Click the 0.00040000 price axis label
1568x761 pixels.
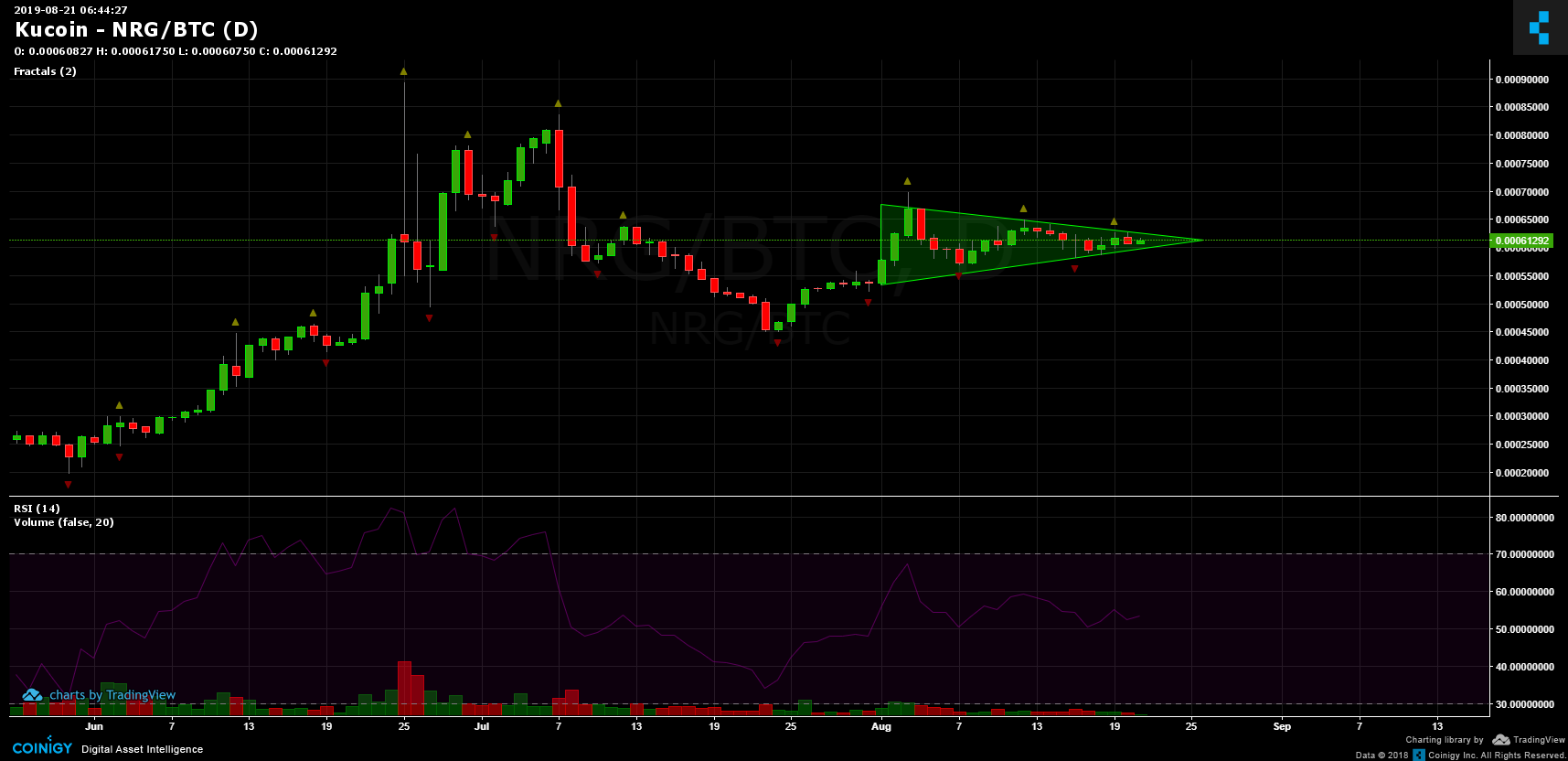(1522, 360)
